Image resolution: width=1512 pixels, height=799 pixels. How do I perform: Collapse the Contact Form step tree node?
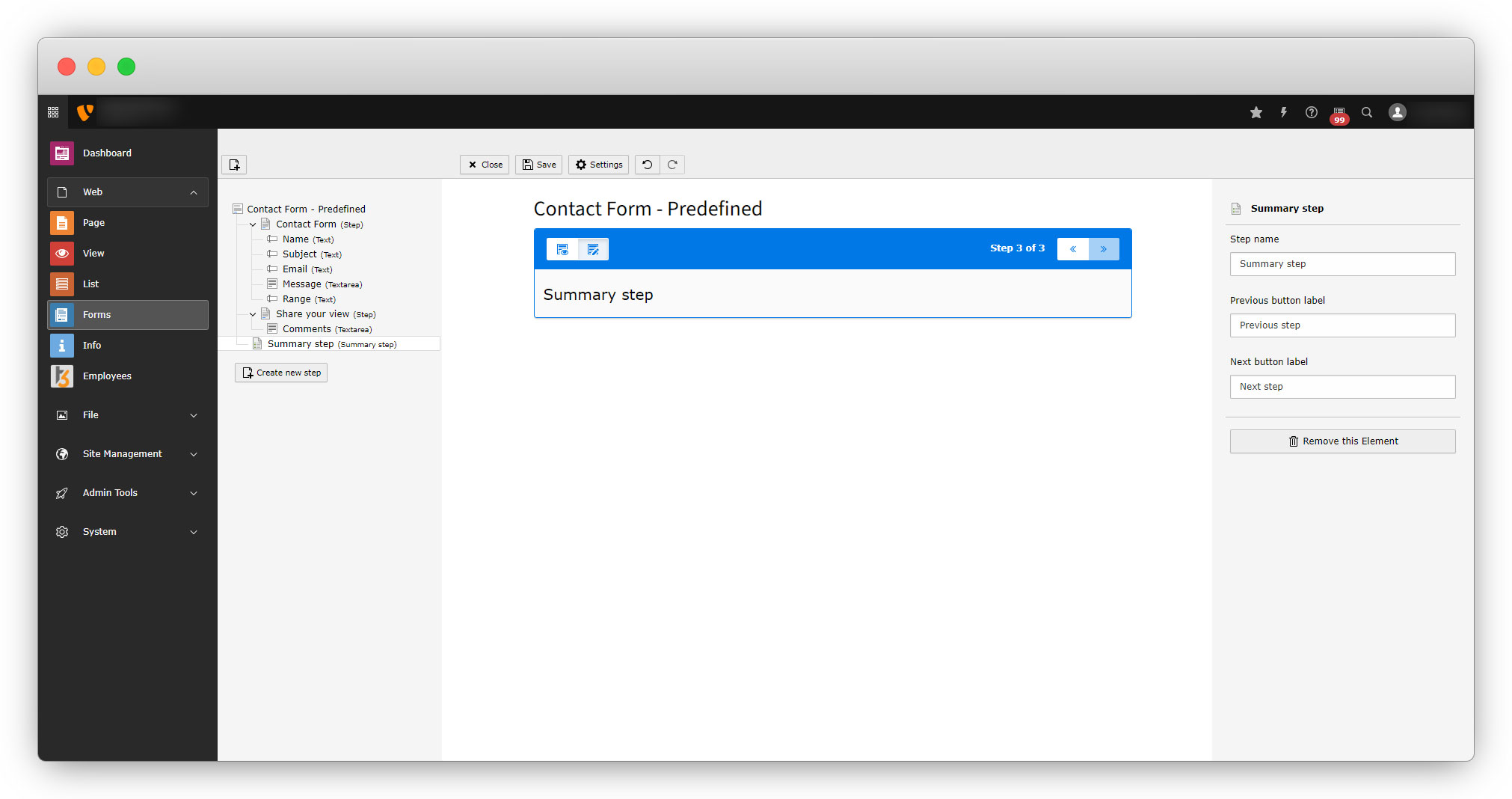click(x=253, y=224)
